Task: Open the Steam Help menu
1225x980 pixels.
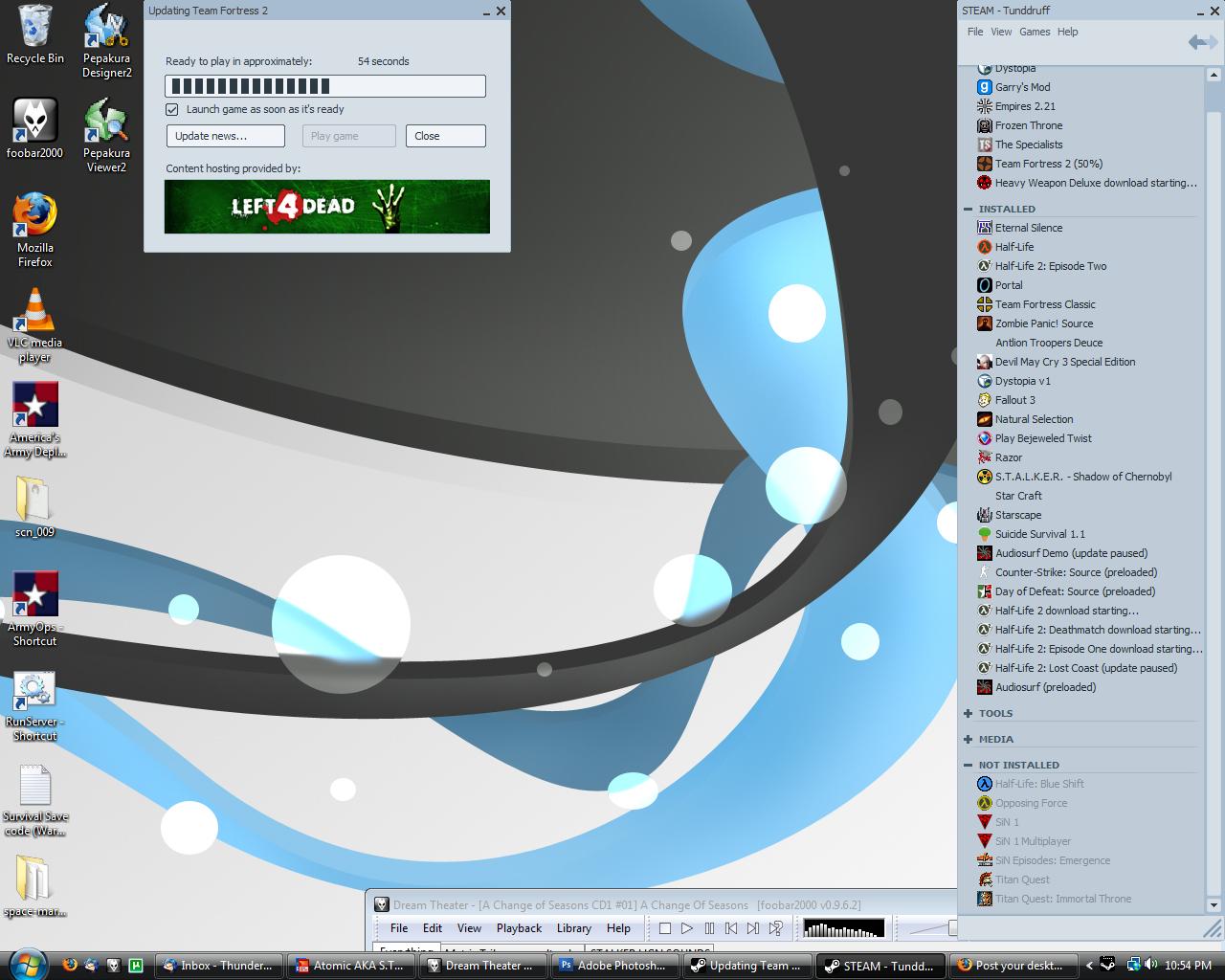Action: 1067,32
